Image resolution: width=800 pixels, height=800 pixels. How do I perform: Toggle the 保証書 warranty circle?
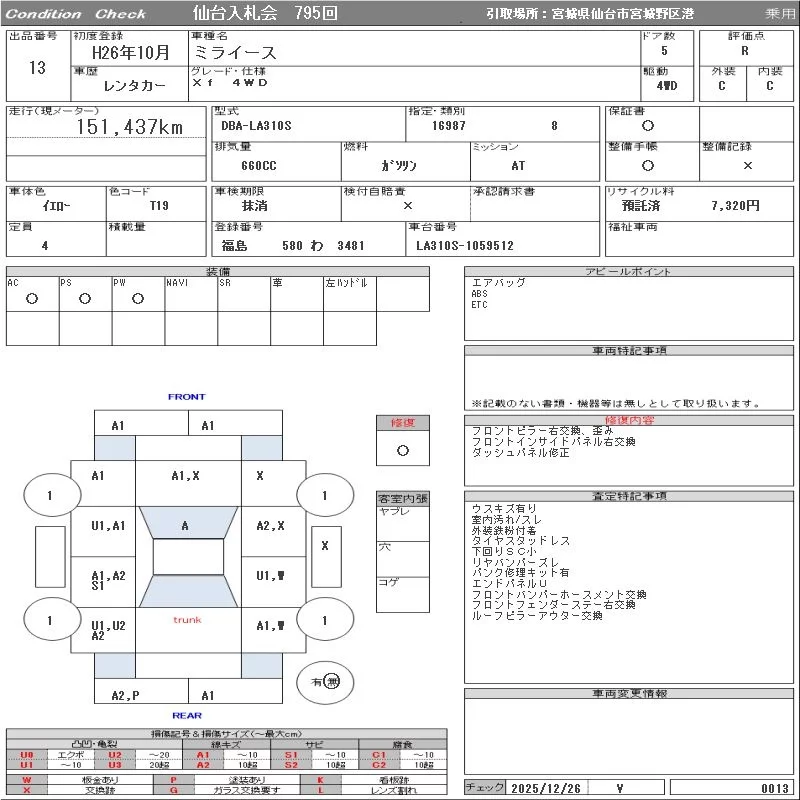648,126
